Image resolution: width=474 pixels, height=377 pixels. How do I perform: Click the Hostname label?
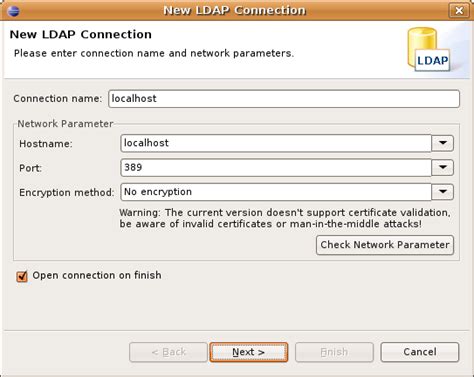pyautogui.click(x=46, y=144)
